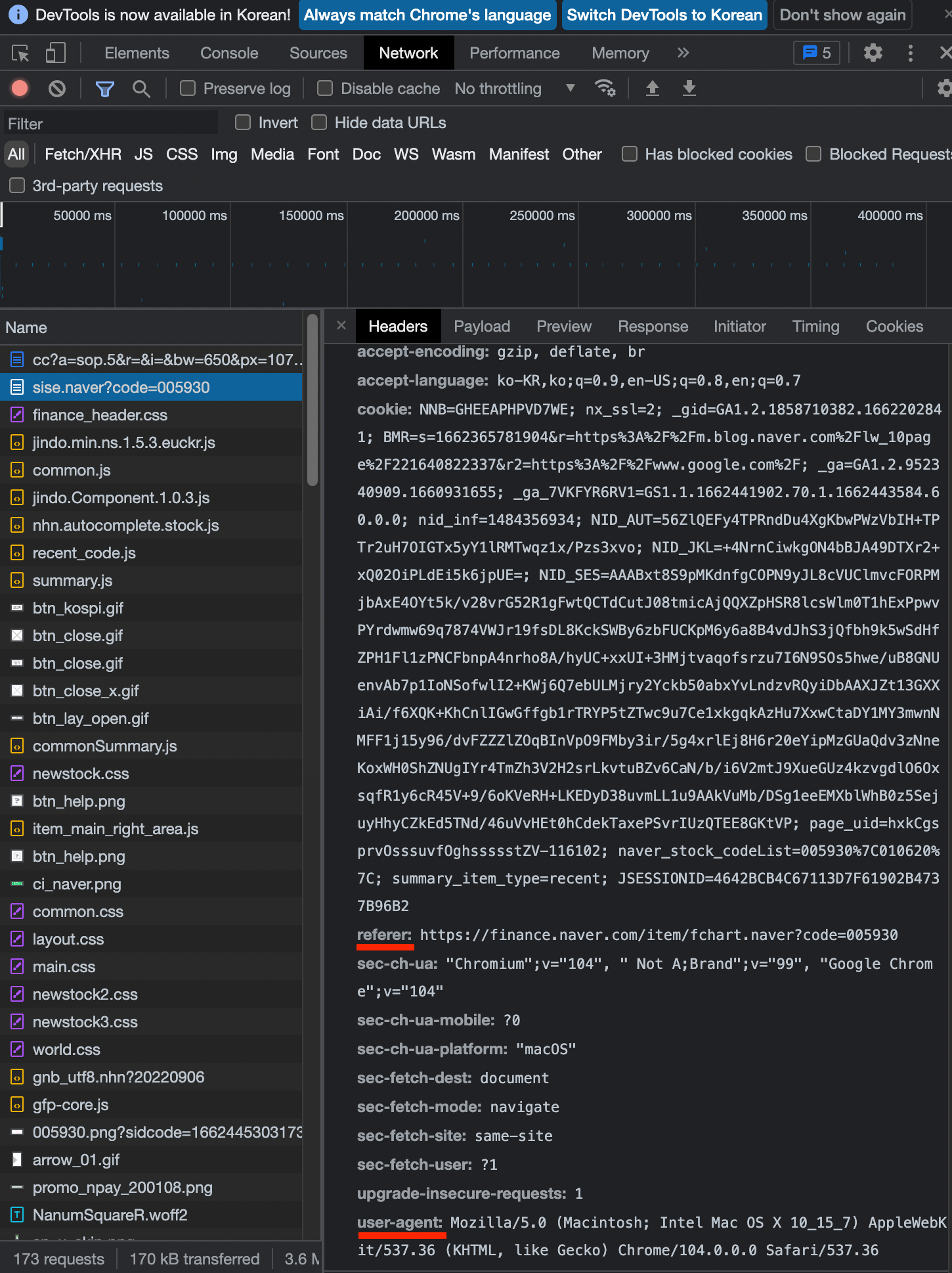Expand more DevTools tabs chevron
Viewport: 952px width, 1273px height.
683,53
